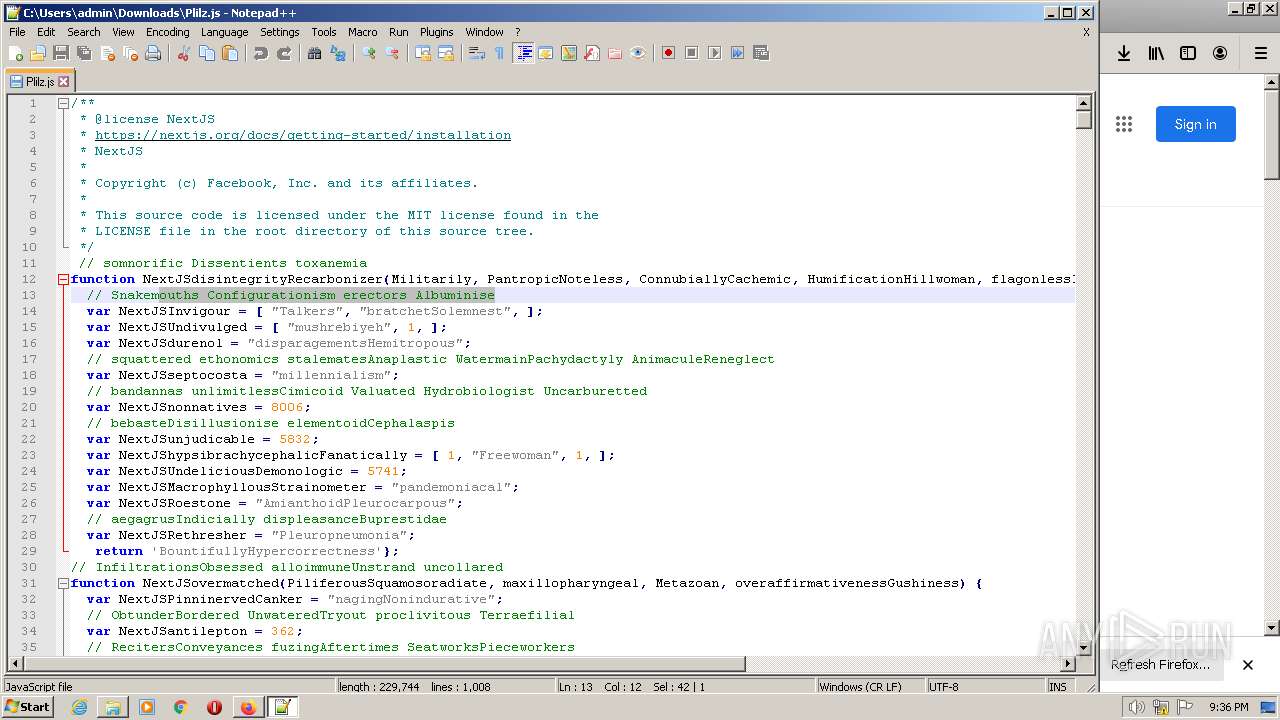Undo the last edit via toolbar
This screenshot has height=720, width=1280.
(260, 53)
